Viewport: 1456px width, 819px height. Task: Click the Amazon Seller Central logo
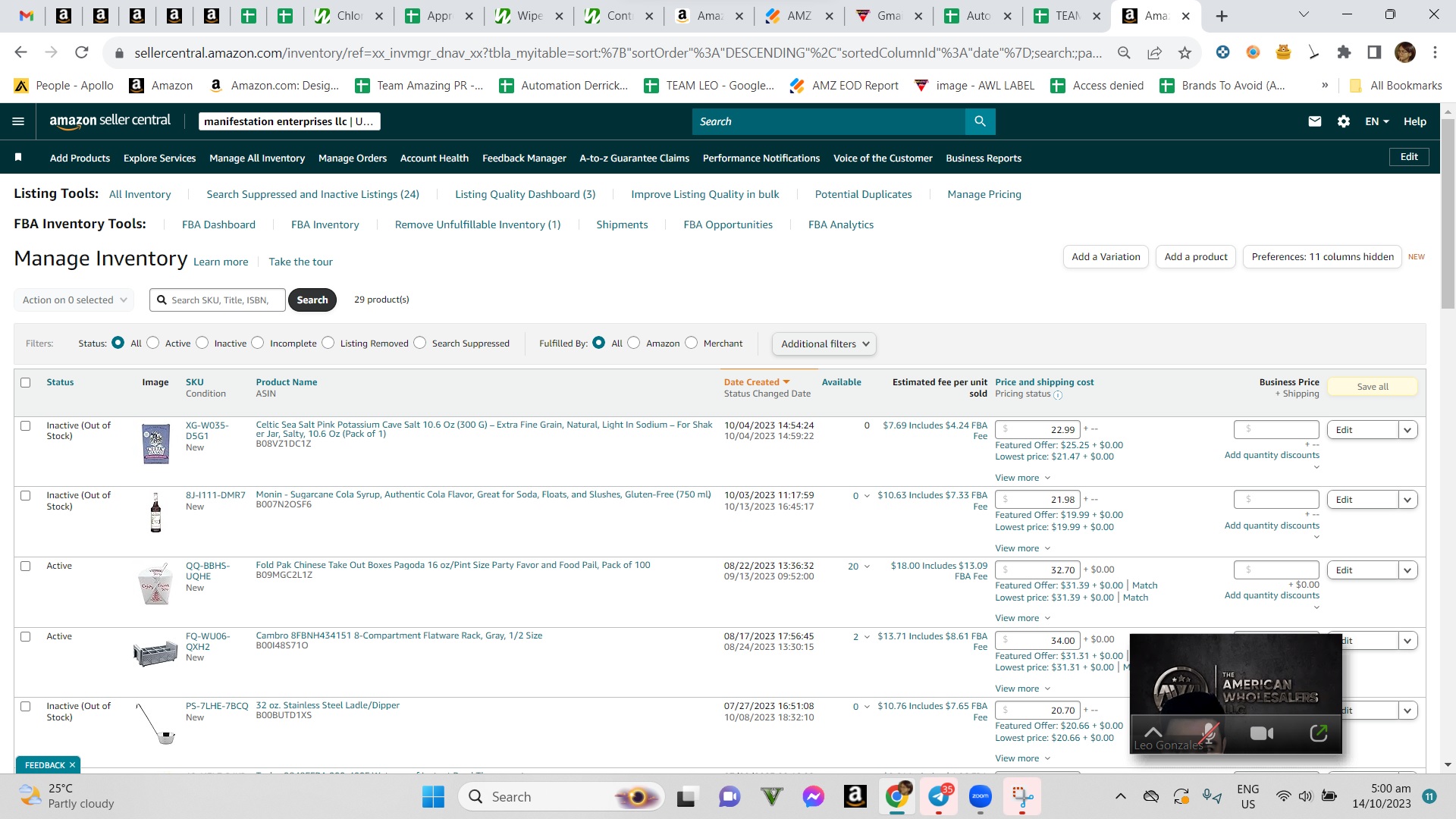(110, 121)
